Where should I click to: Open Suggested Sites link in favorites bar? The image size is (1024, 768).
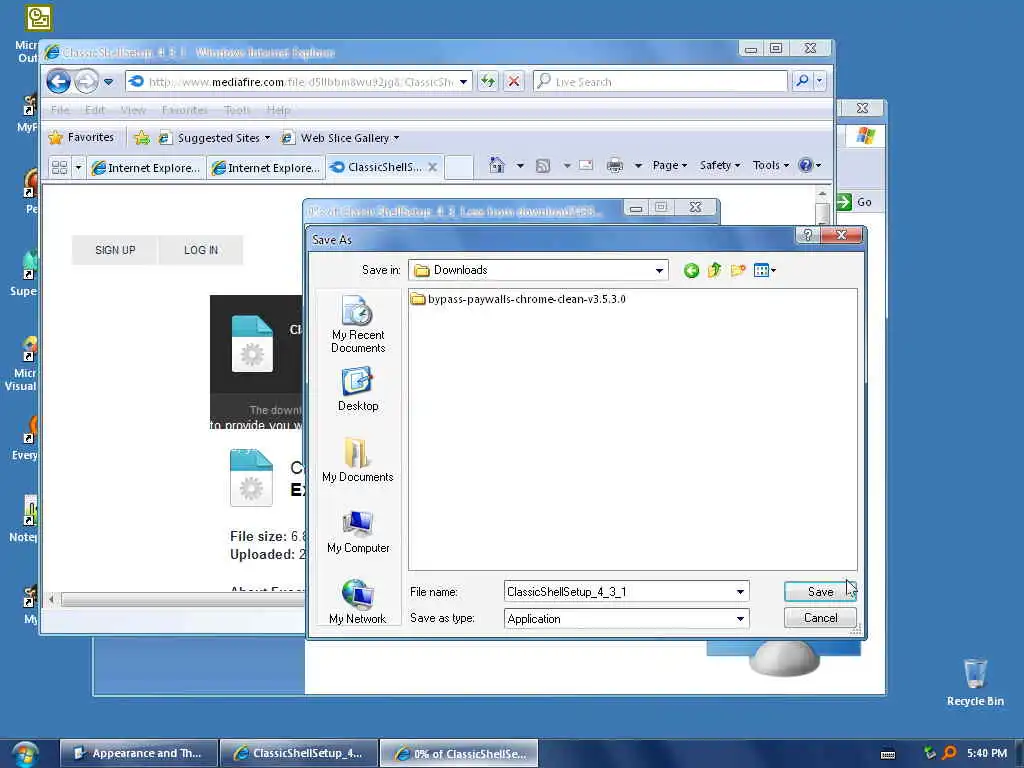(214, 138)
